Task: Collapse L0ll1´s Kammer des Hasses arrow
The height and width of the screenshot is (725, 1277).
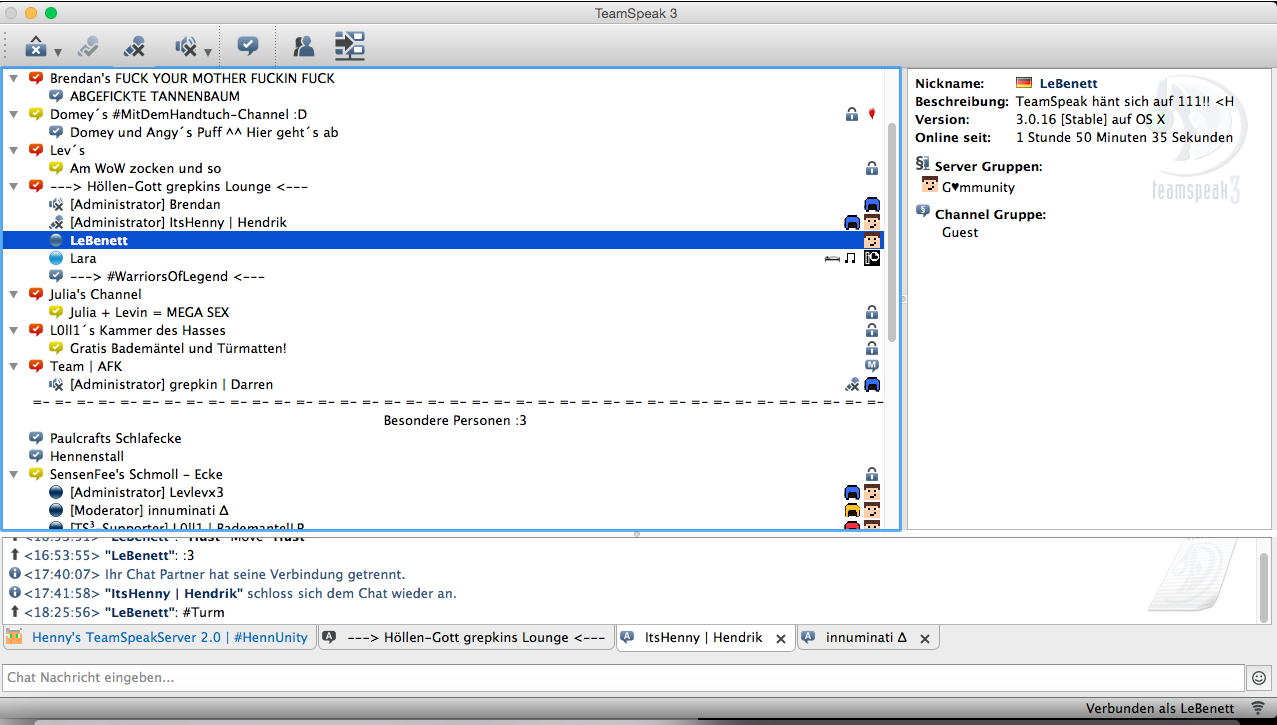Action: [13, 330]
